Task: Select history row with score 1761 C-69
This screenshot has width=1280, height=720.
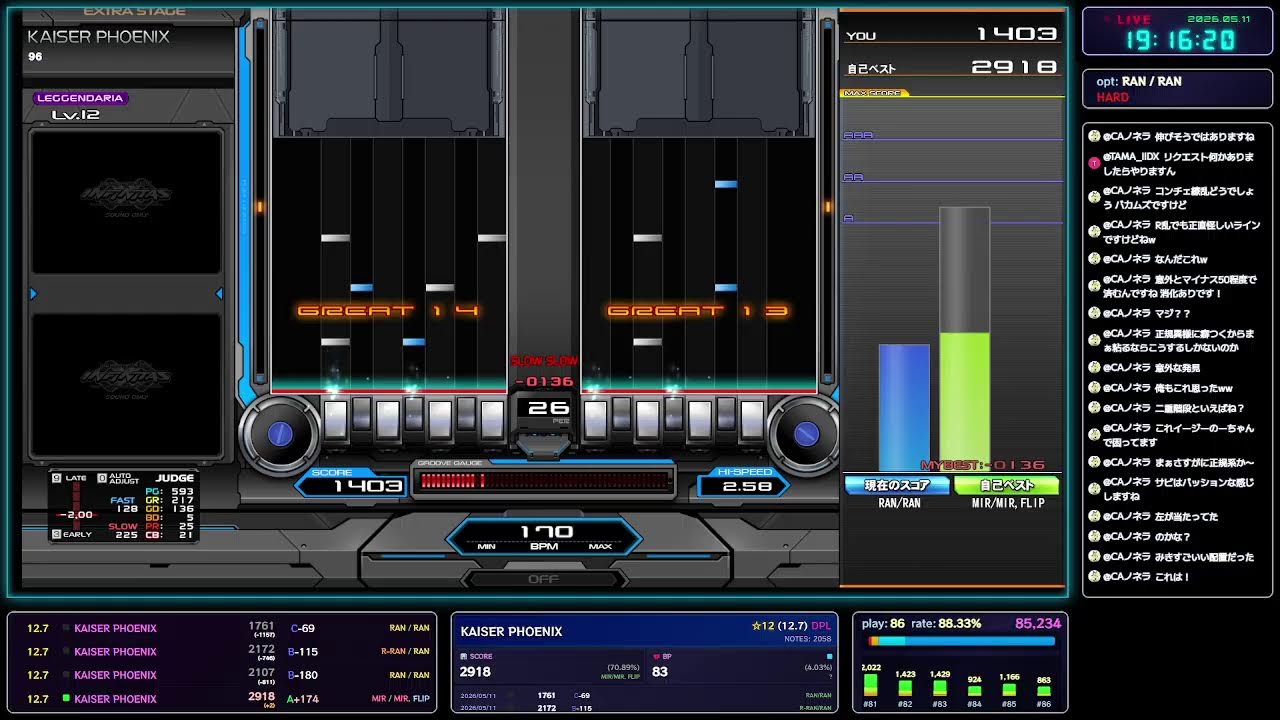Action: tap(224, 628)
